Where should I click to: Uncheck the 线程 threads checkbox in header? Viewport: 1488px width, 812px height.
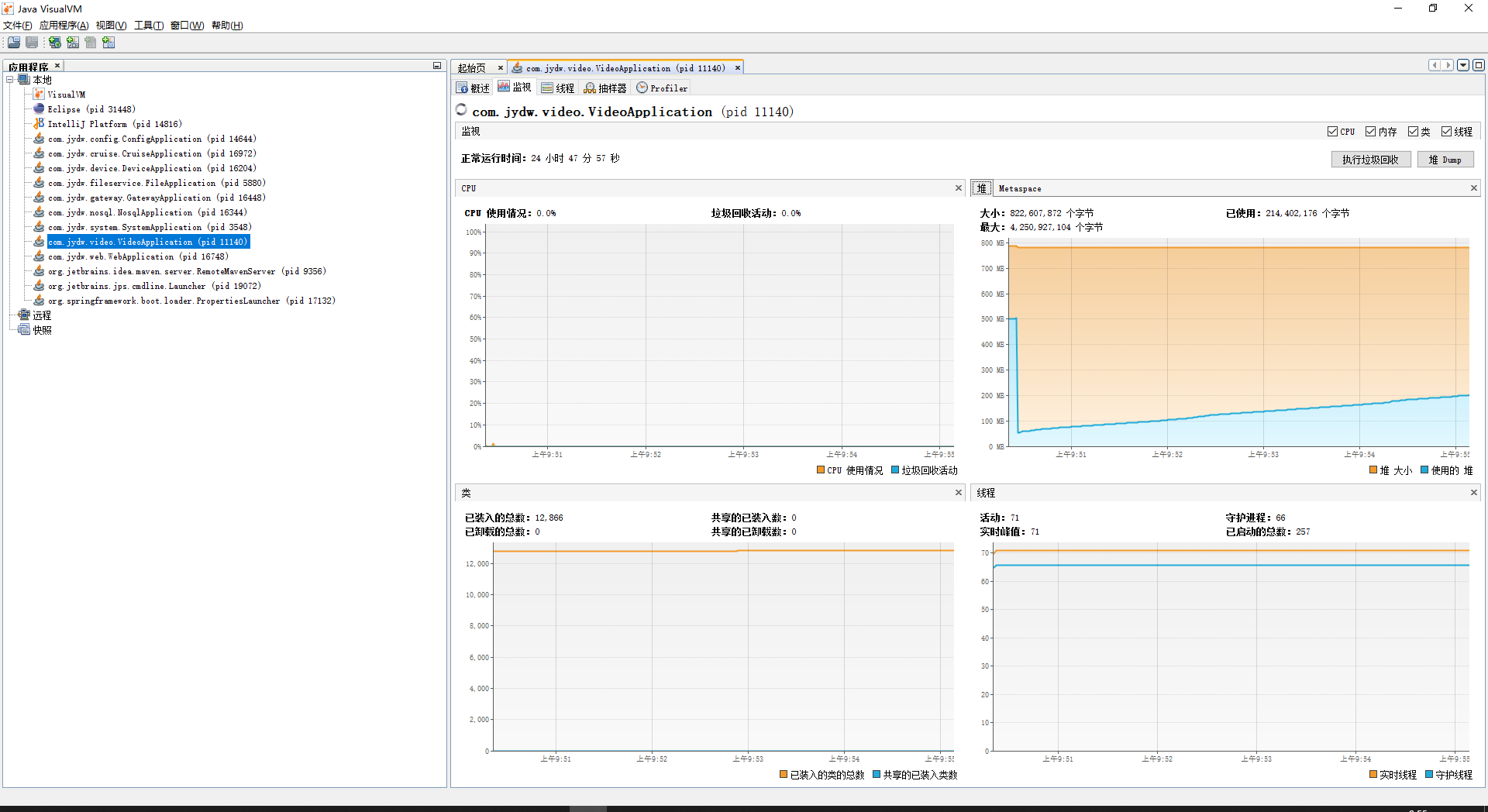[x=1446, y=132]
